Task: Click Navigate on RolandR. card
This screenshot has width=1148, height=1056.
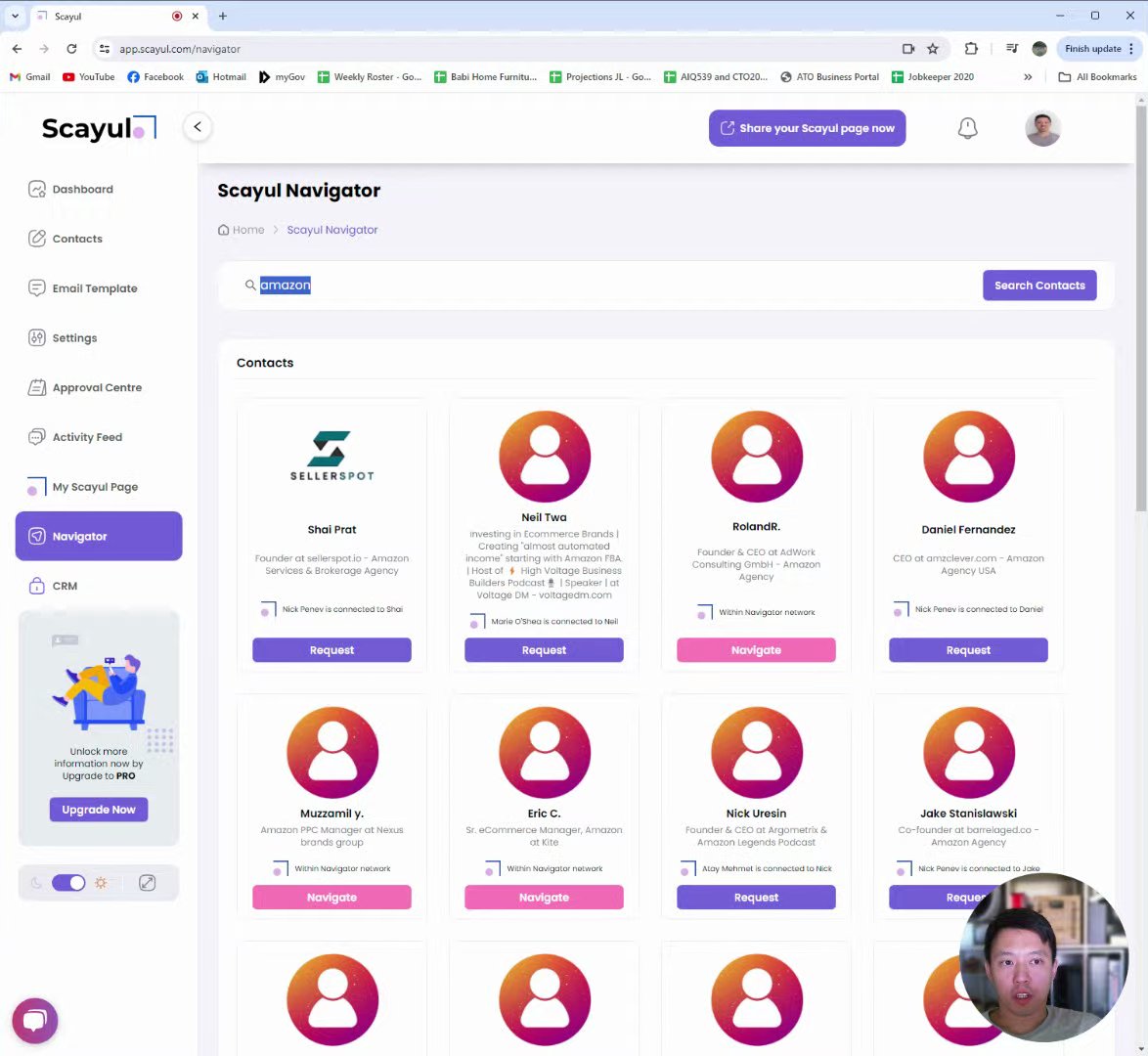Action: (x=756, y=650)
